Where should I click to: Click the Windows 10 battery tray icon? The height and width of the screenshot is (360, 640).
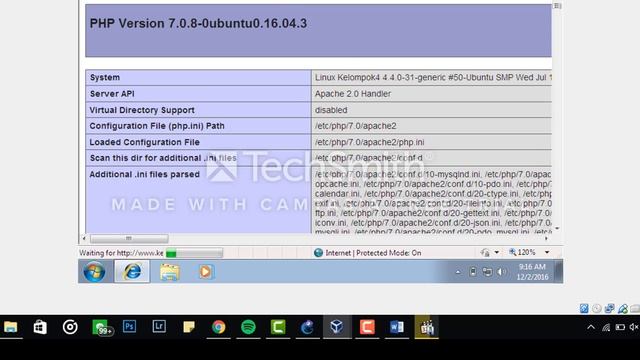pos(620,327)
